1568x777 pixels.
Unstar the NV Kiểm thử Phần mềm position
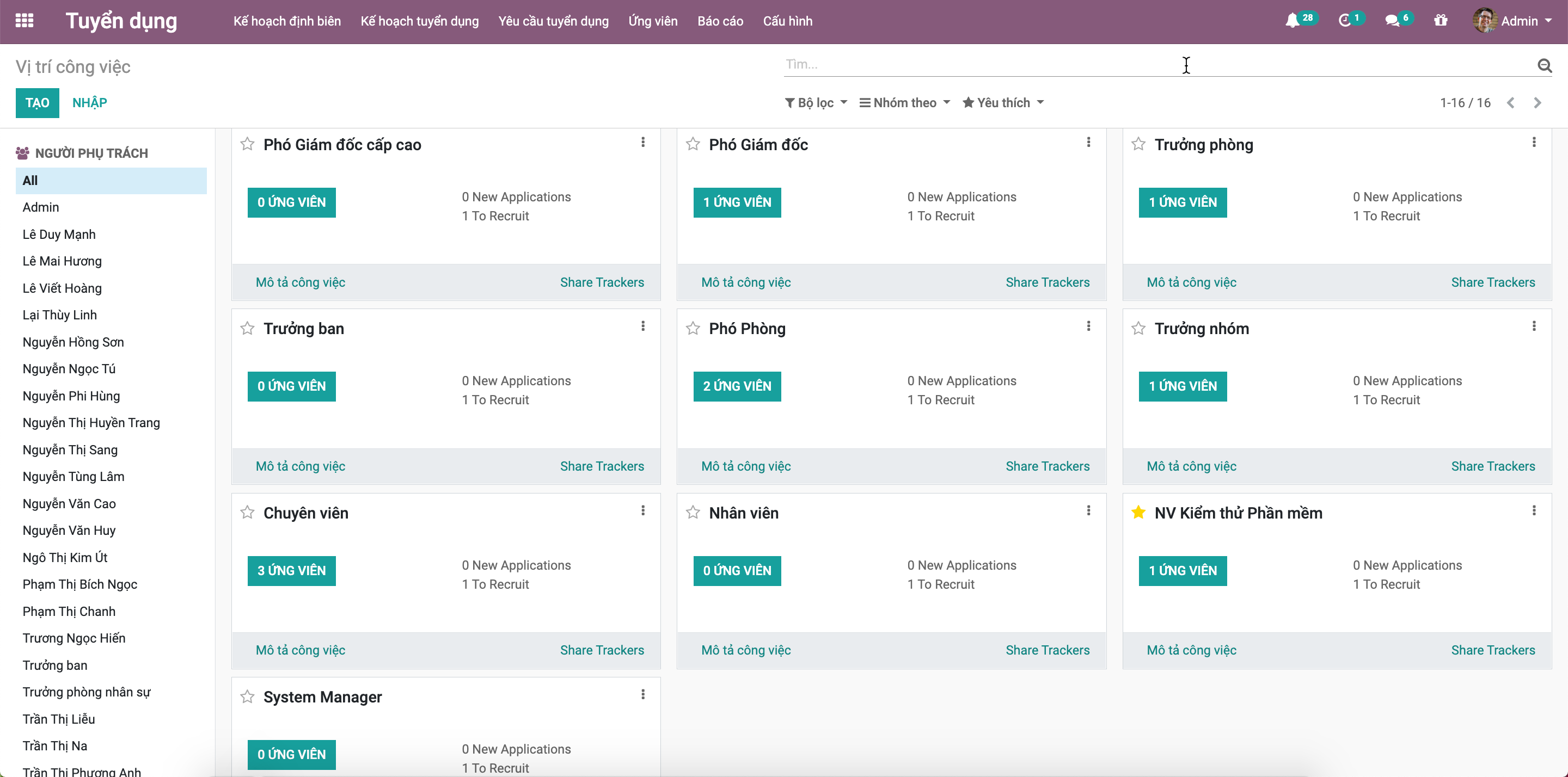pyautogui.click(x=1138, y=513)
